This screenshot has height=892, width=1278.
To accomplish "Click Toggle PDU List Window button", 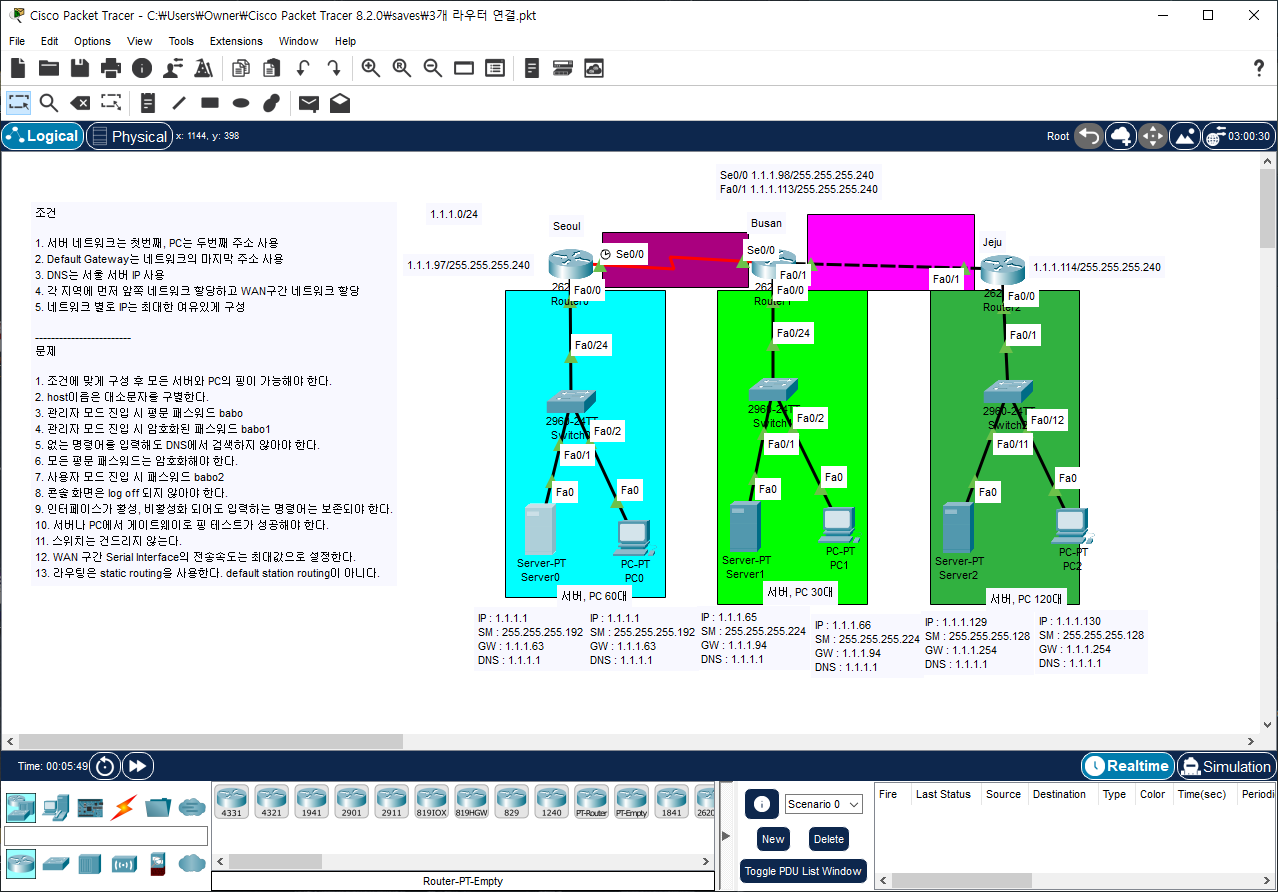I will tap(804, 871).
